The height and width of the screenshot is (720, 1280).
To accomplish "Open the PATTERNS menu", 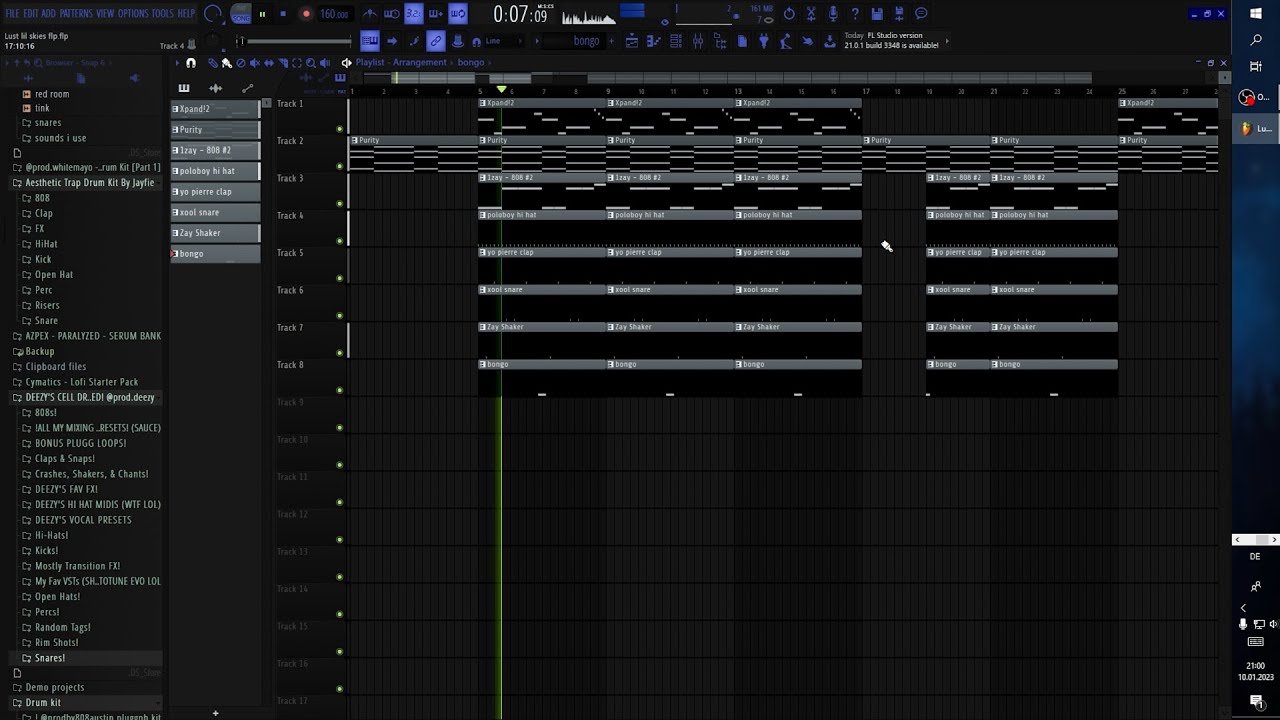I will [x=76, y=14].
